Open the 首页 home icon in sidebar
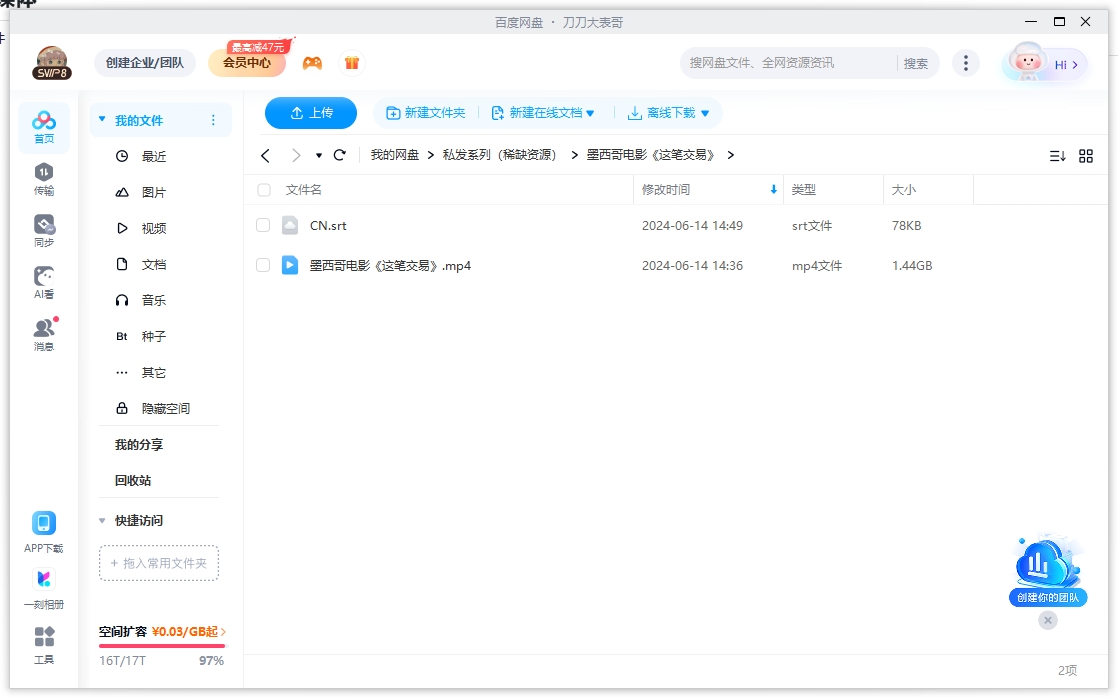1118x698 pixels. (x=43, y=128)
